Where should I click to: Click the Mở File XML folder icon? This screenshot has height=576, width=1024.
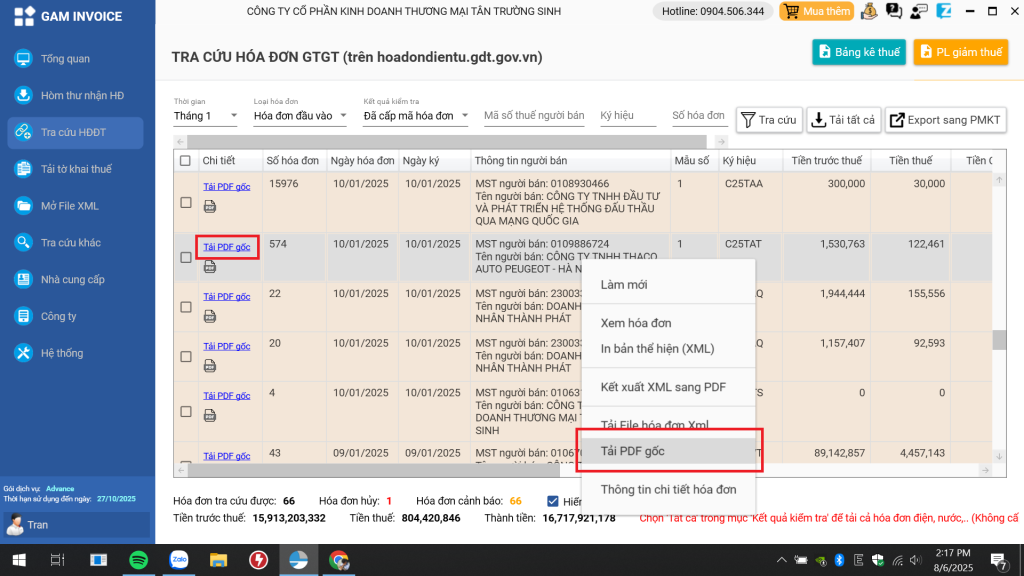[x=24, y=206]
